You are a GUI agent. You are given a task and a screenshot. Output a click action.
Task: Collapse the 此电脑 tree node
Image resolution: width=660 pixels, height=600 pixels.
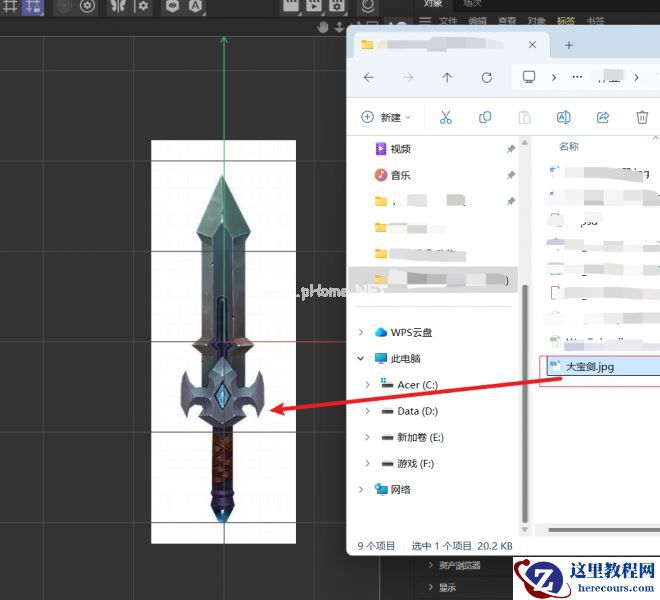(361, 358)
